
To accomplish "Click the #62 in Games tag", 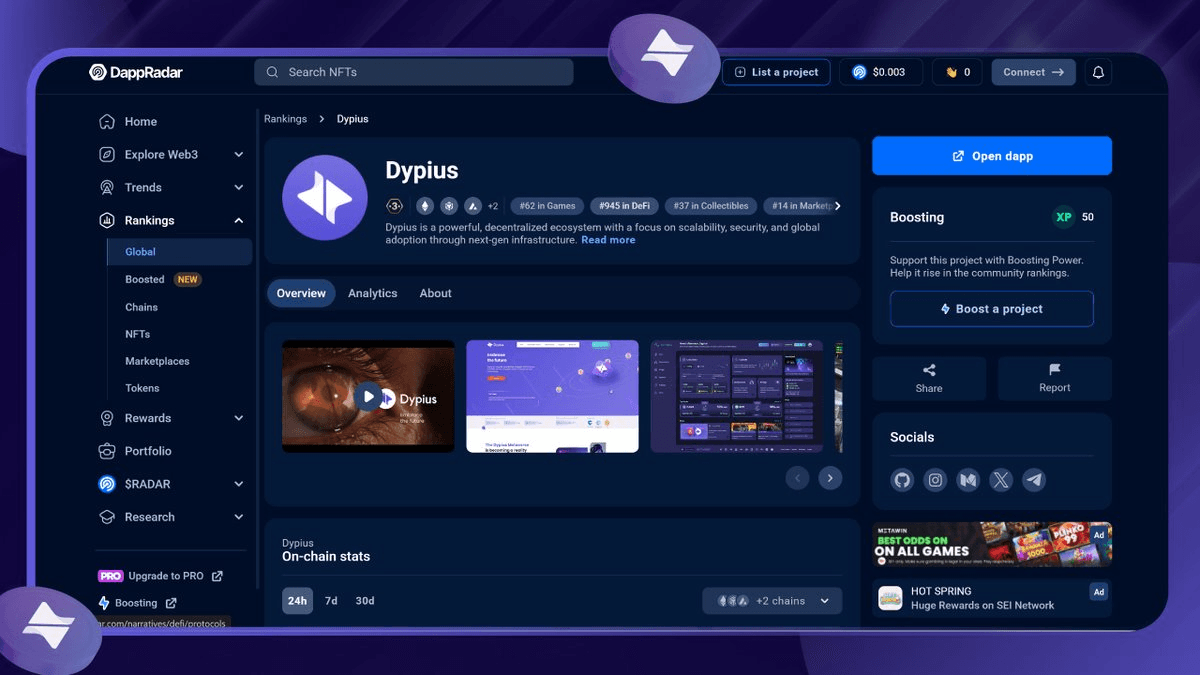I will pyautogui.click(x=547, y=206).
